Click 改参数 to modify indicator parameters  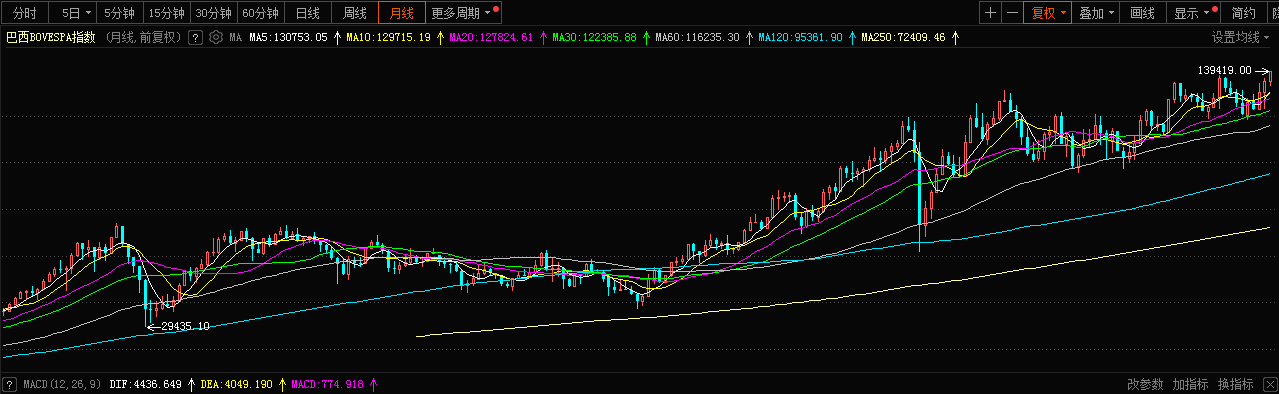point(1145,384)
